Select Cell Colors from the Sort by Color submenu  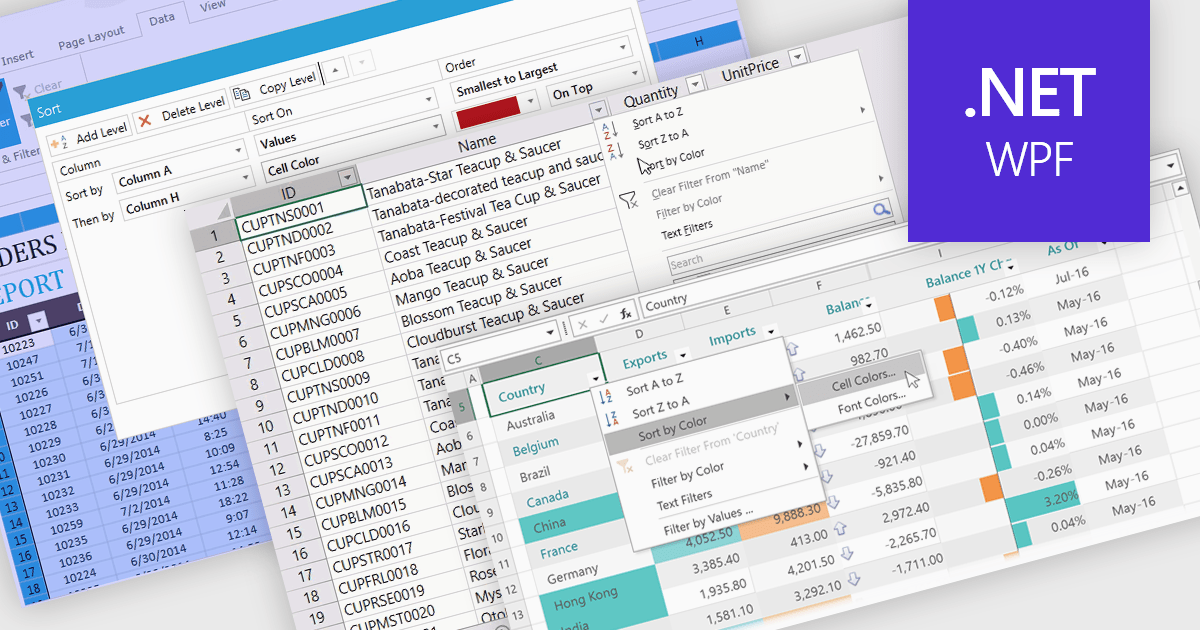(x=863, y=382)
